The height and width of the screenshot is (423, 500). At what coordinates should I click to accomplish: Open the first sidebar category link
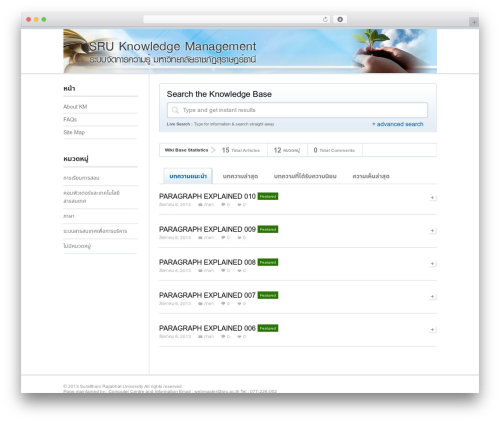pyautogui.click(x=81, y=178)
